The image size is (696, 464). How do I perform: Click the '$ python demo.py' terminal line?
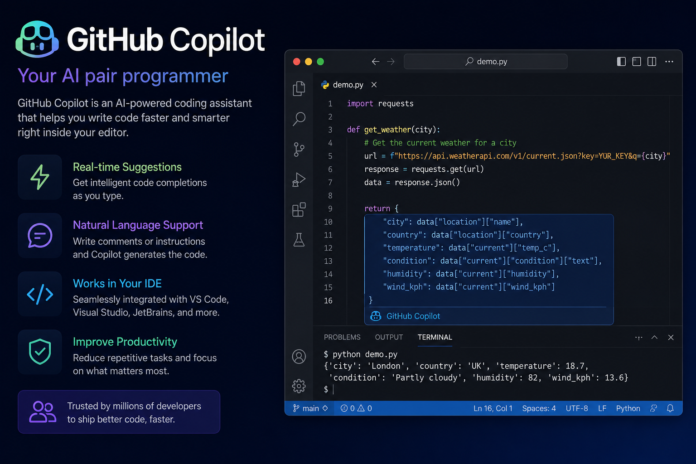(x=360, y=354)
